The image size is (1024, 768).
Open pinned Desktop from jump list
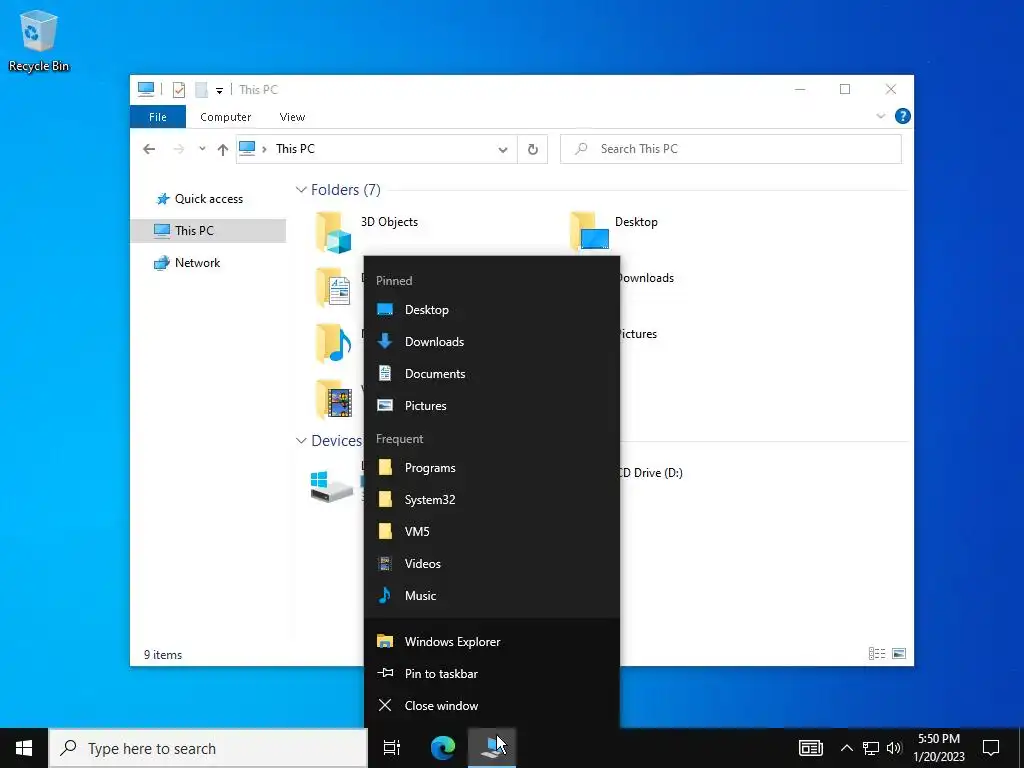click(x=492, y=310)
